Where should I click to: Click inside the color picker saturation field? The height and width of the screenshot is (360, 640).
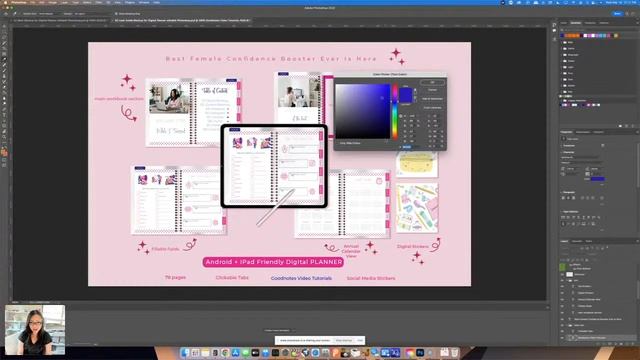coord(362,111)
